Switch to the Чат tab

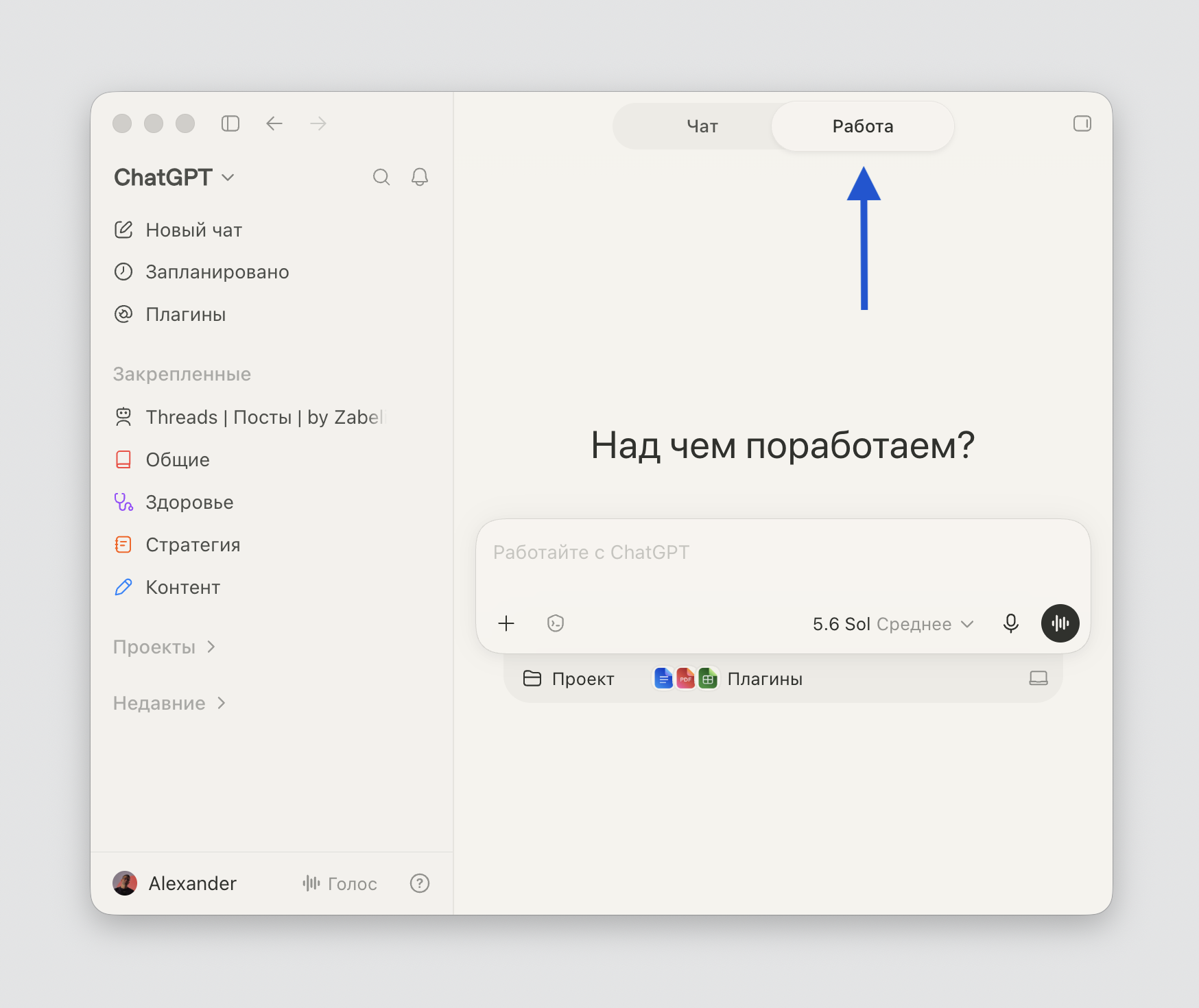(x=702, y=126)
